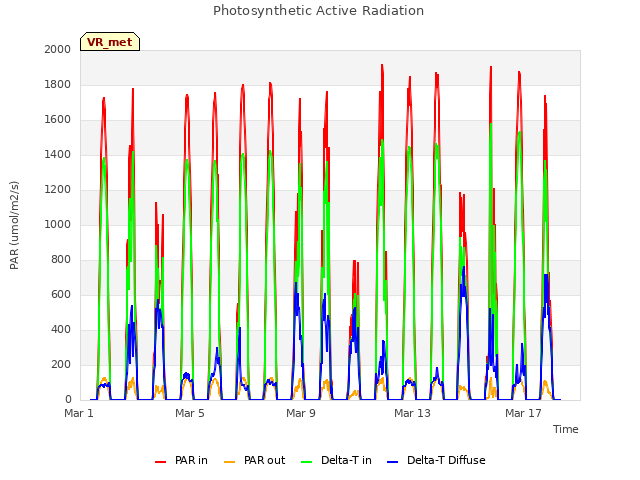Click the orange PAR out legend swatch

(x=230, y=462)
